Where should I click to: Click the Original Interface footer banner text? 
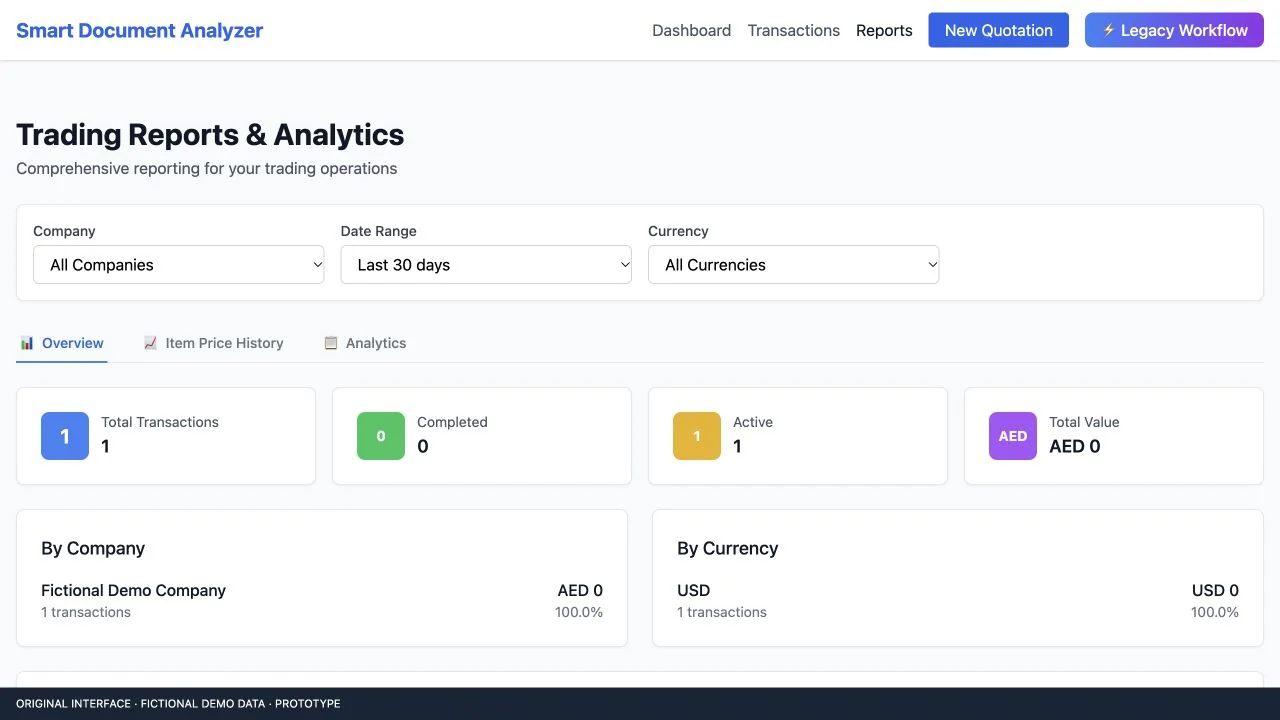click(x=178, y=704)
